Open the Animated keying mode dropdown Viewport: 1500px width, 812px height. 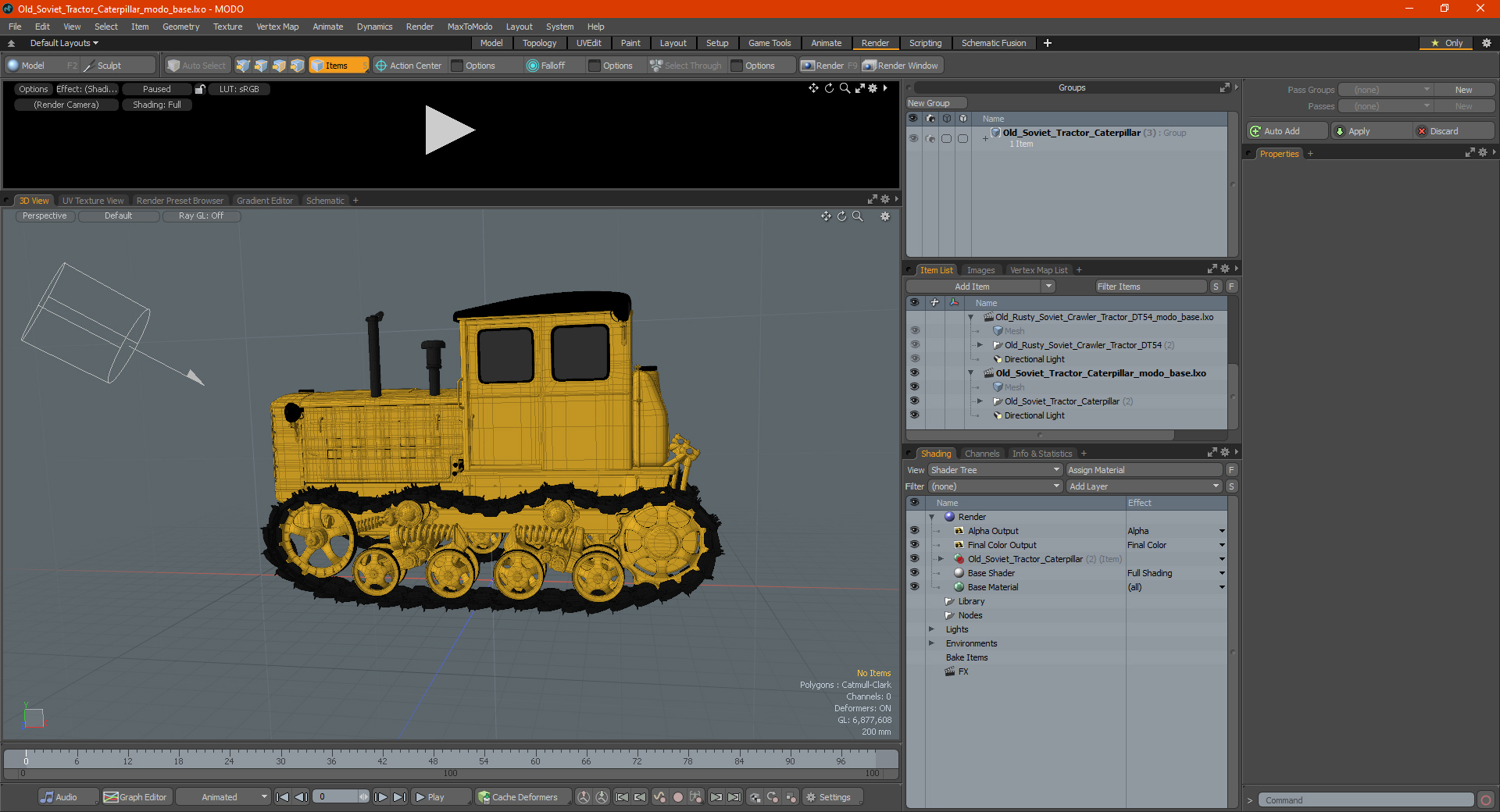(x=223, y=797)
